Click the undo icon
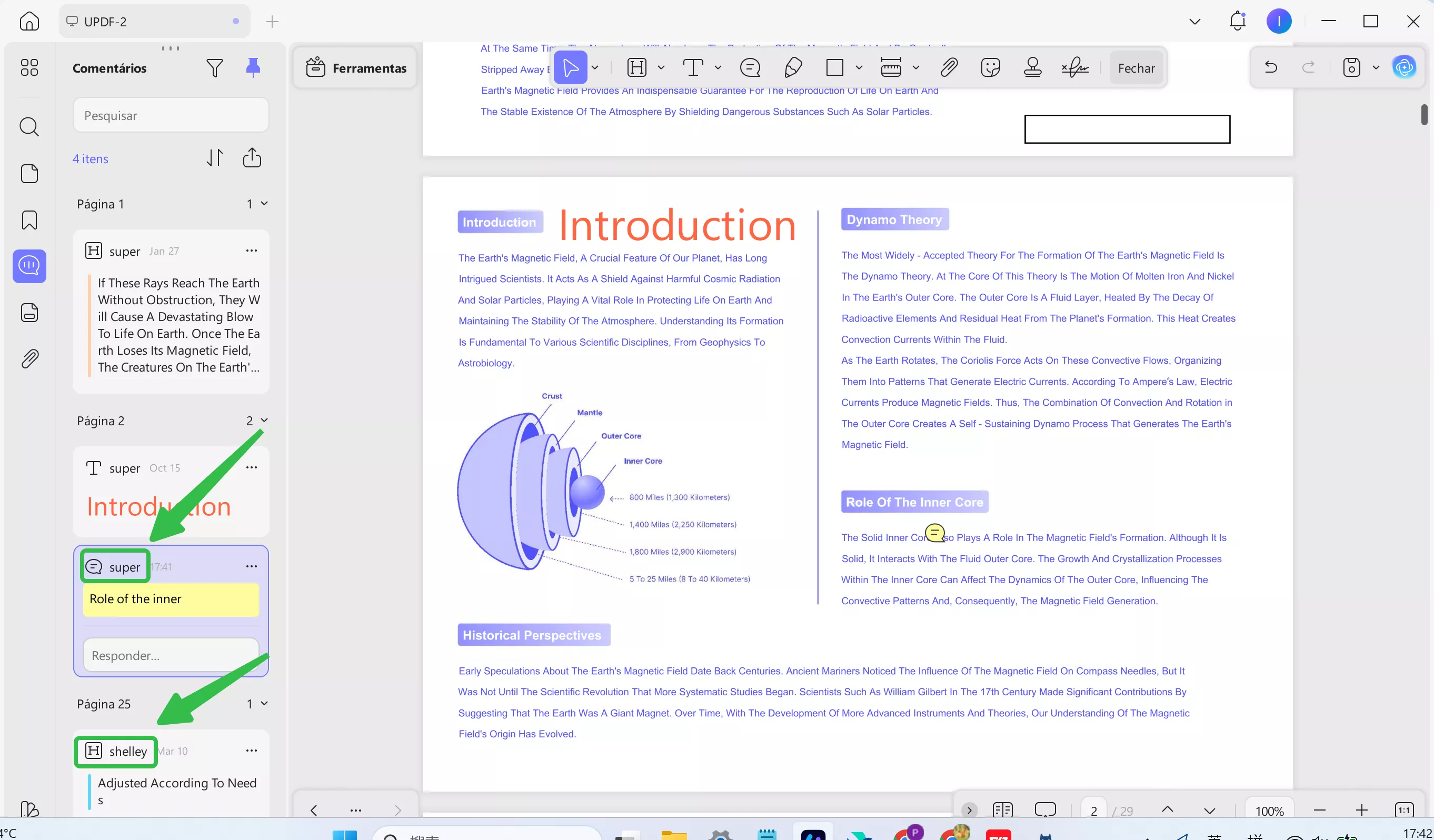The height and width of the screenshot is (840, 1434). click(x=1271, y=67)
